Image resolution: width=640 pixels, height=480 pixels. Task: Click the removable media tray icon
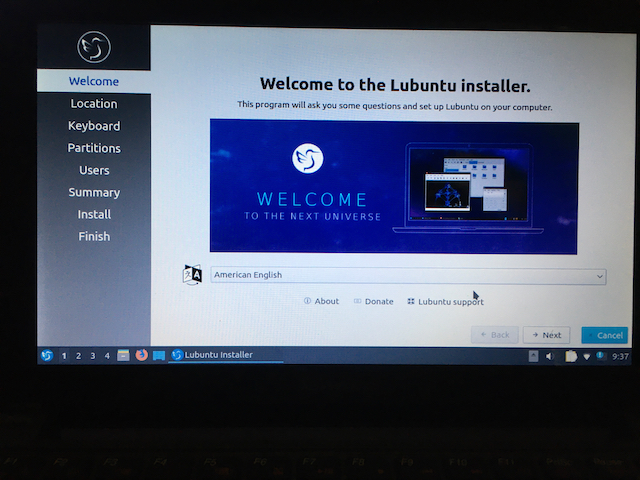[x=533, y=356]
